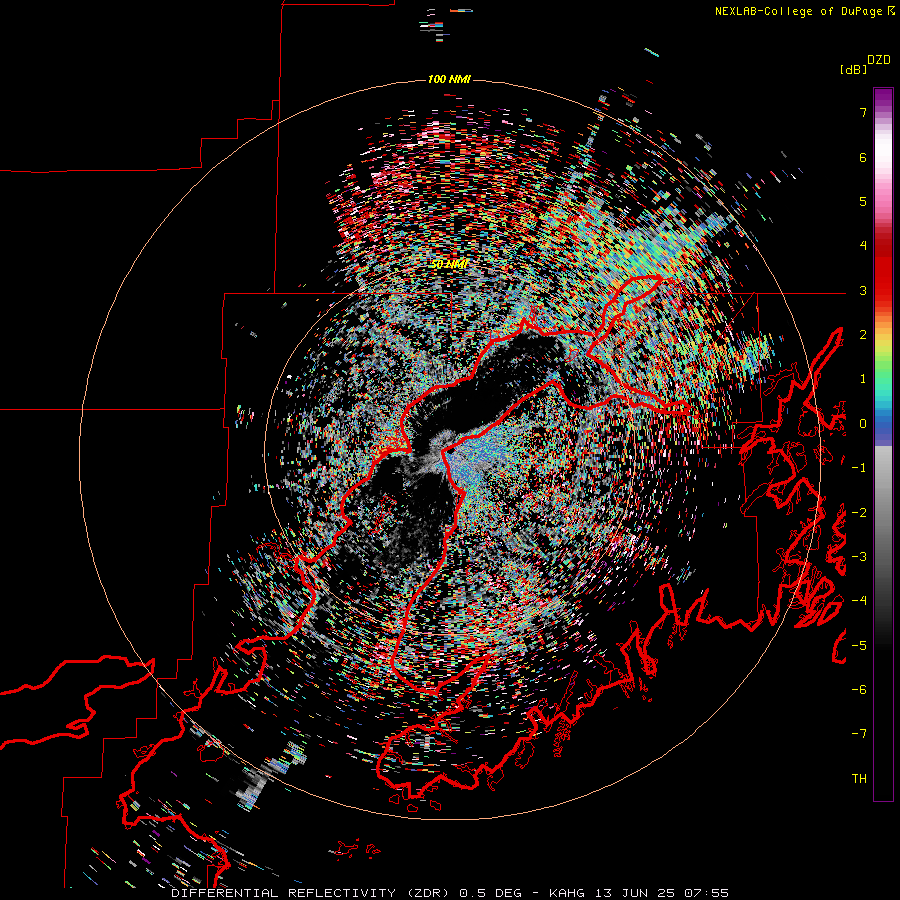The width and height of the screenshot is (900, 900).
Task: Click the -4 value on the color scale
Action: 859,601
